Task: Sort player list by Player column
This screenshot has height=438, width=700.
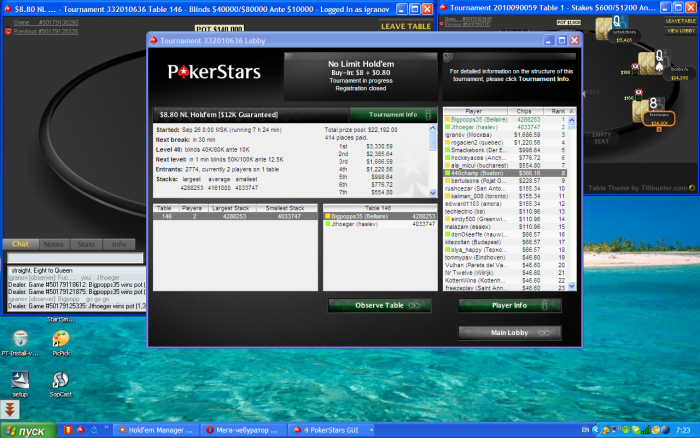Action: click(475, 111)
